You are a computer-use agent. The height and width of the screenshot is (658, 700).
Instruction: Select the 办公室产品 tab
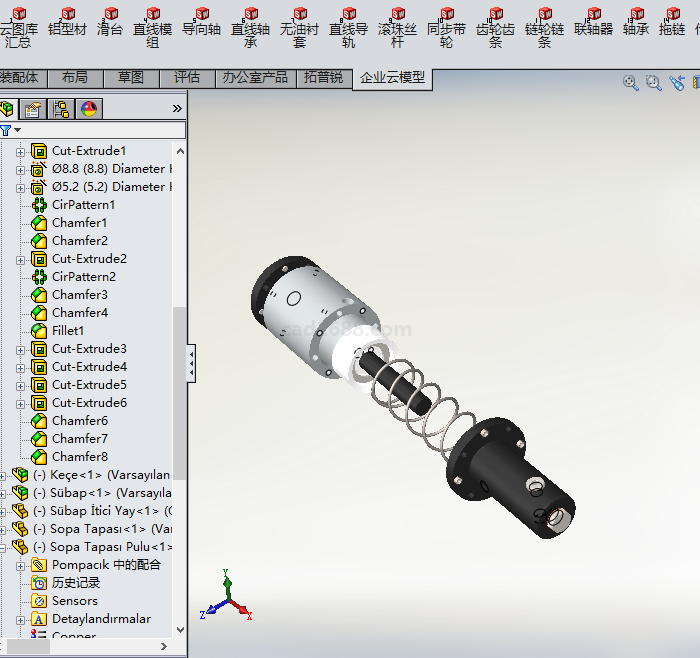tap(254, 78)
